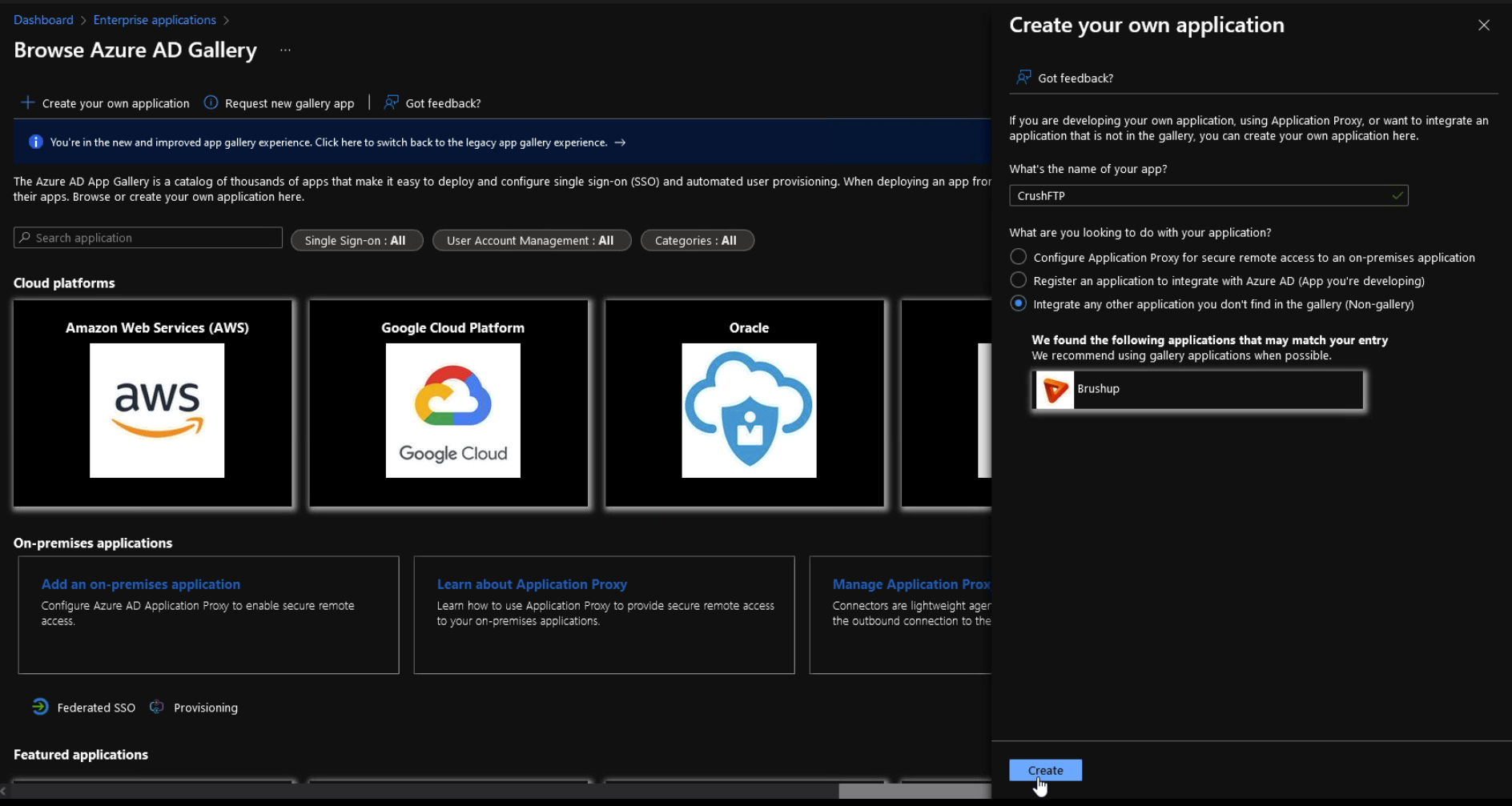Click the plus icon for Create your own application
This screenshot has height=806, width=1512.
click(27, 102)
